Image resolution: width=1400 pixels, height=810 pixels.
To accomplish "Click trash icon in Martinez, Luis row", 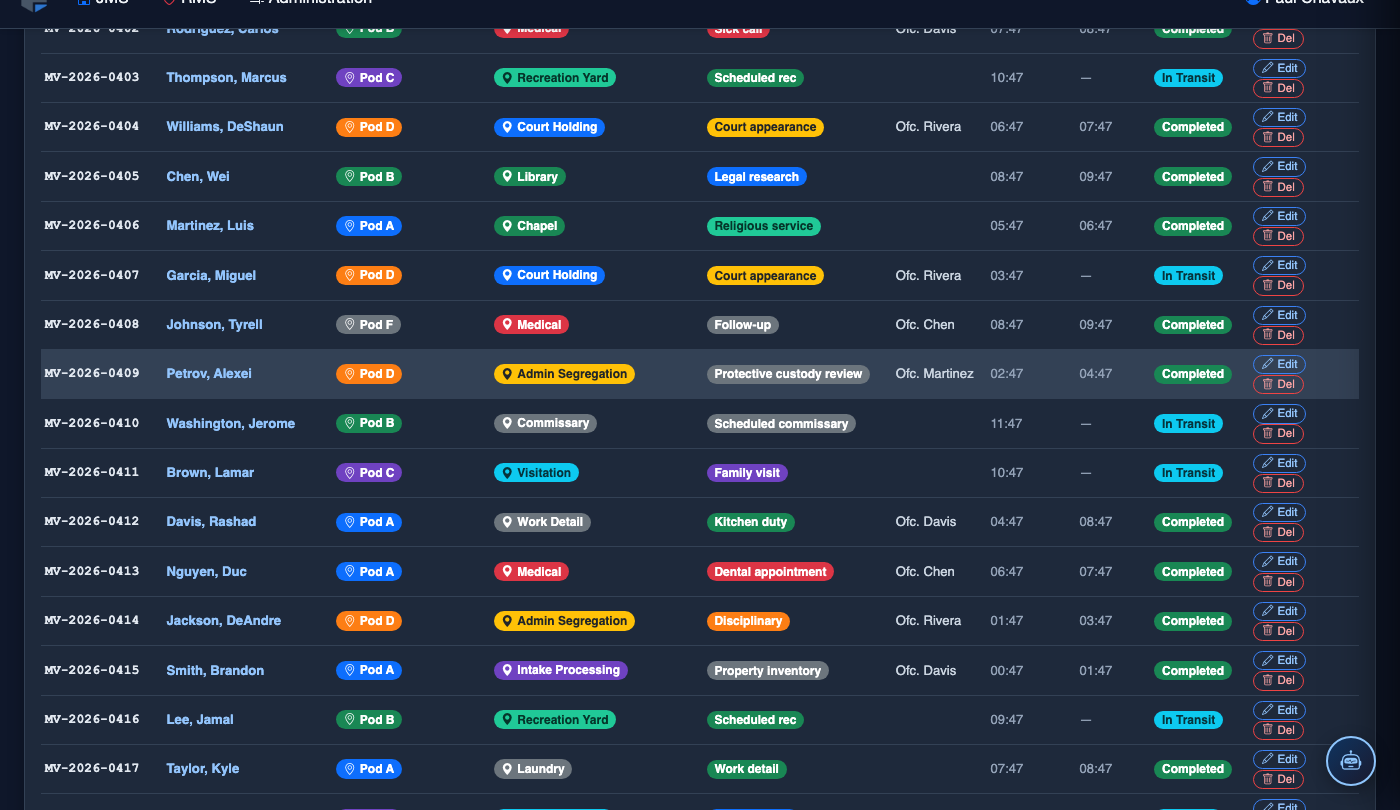I will tap(1268, 236).
